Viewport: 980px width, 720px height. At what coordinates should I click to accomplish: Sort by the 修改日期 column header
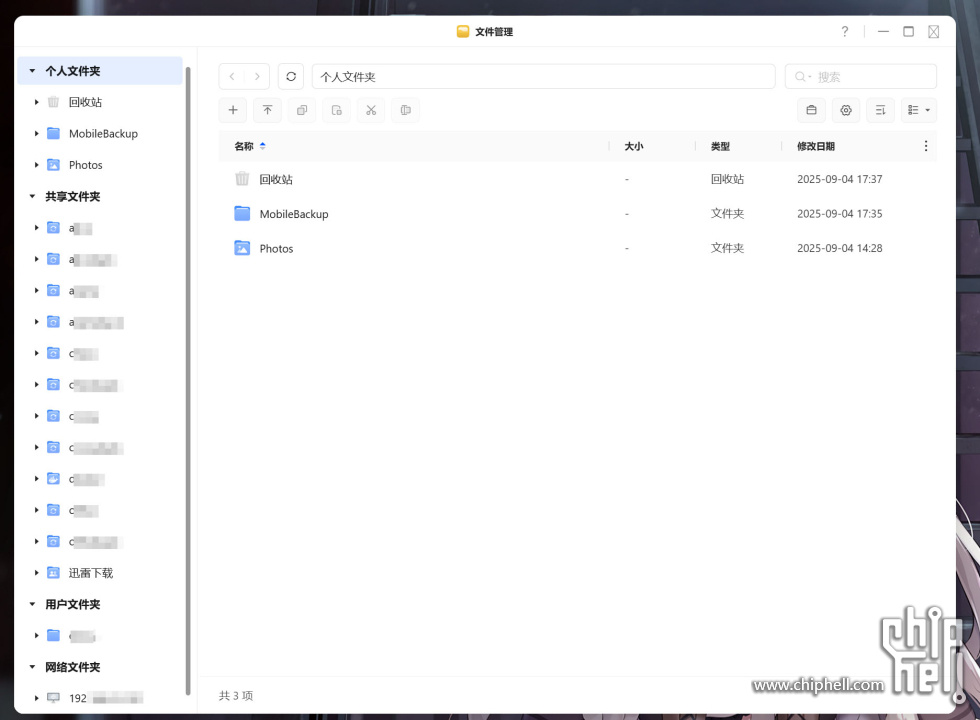pos(816,146)
